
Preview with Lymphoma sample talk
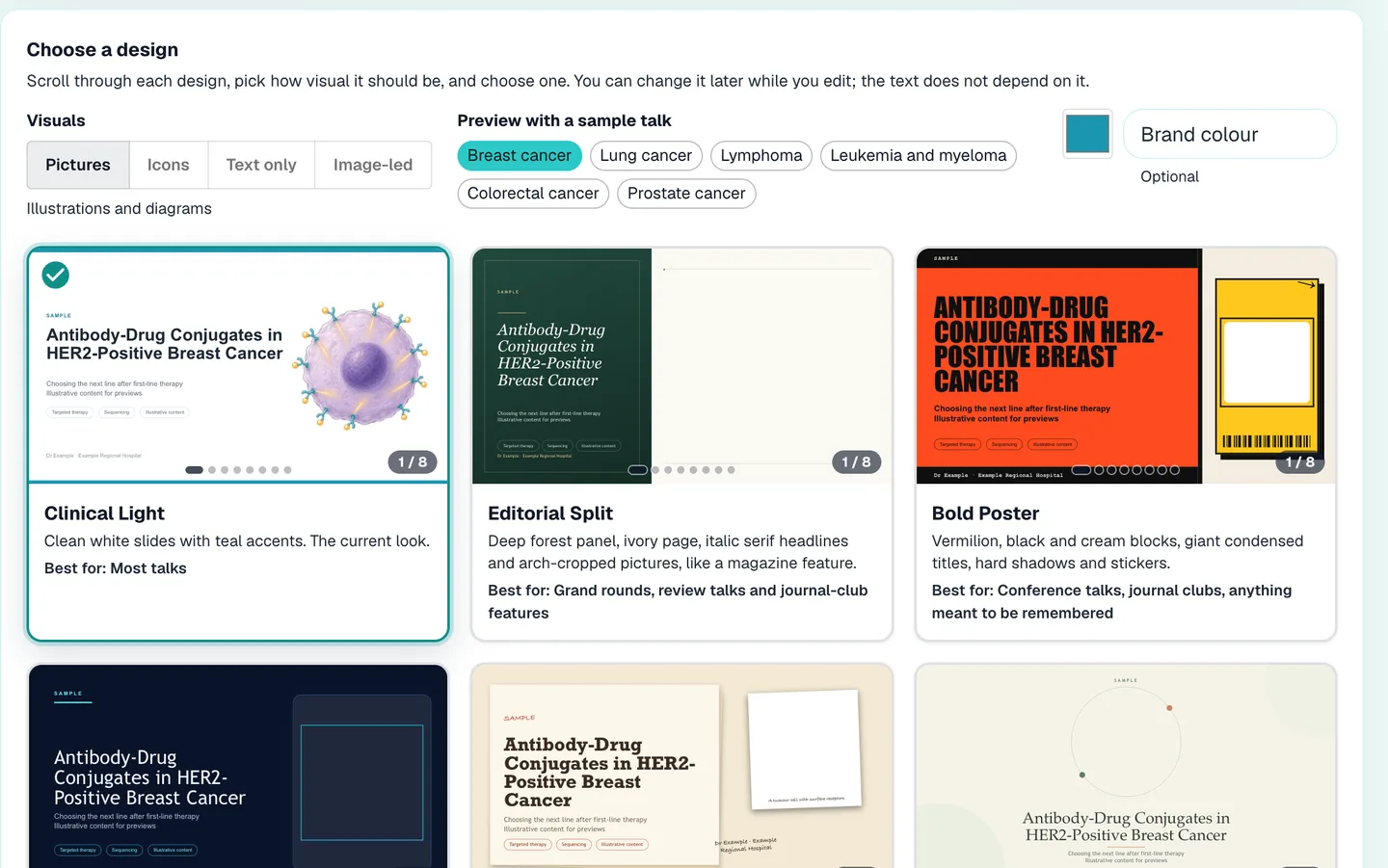pos(761,155)
